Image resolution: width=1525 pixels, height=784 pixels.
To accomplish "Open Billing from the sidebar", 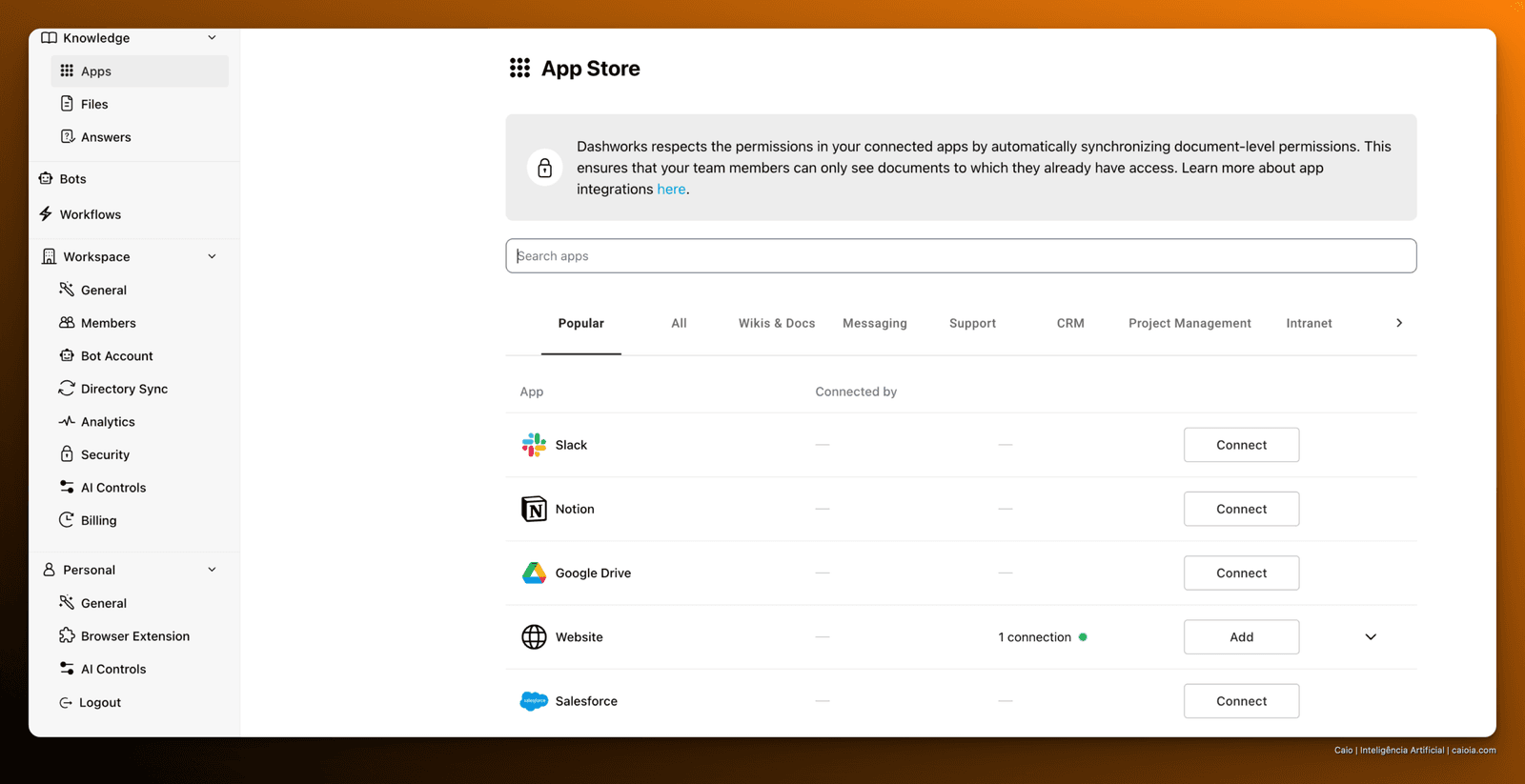I will [98, 520].
